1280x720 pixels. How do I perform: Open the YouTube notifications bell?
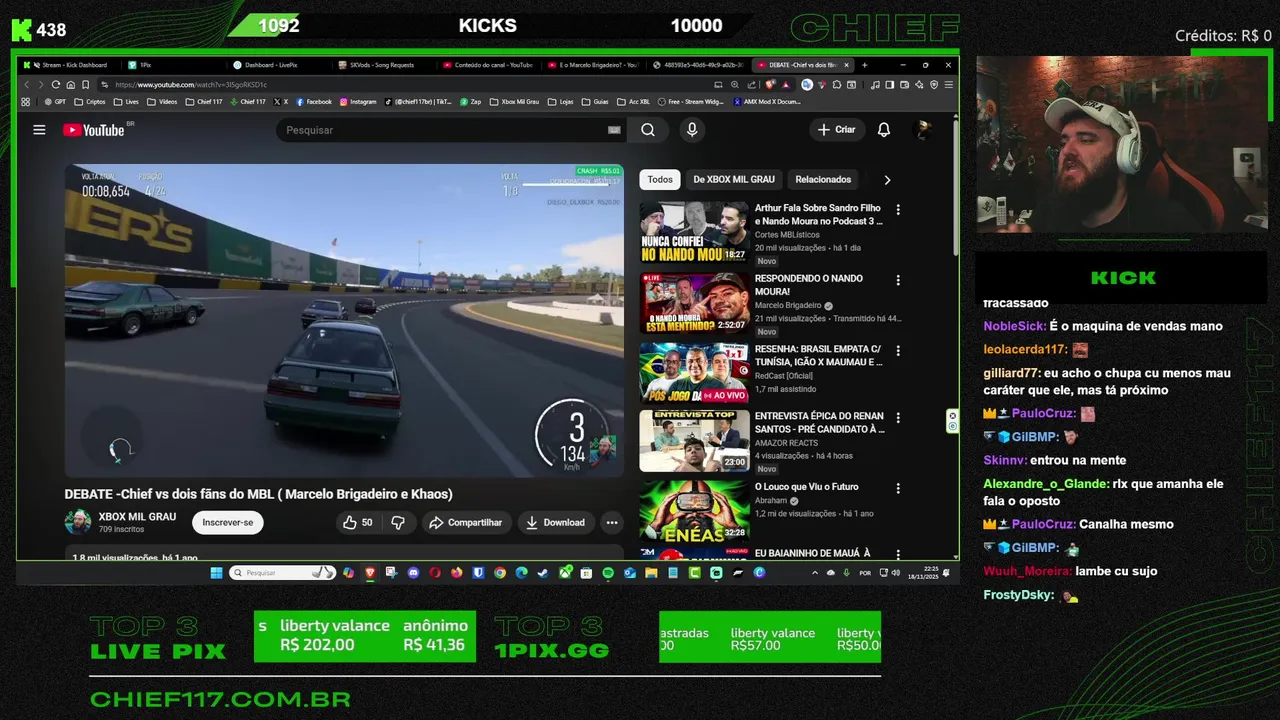click(x=884, y=130)
